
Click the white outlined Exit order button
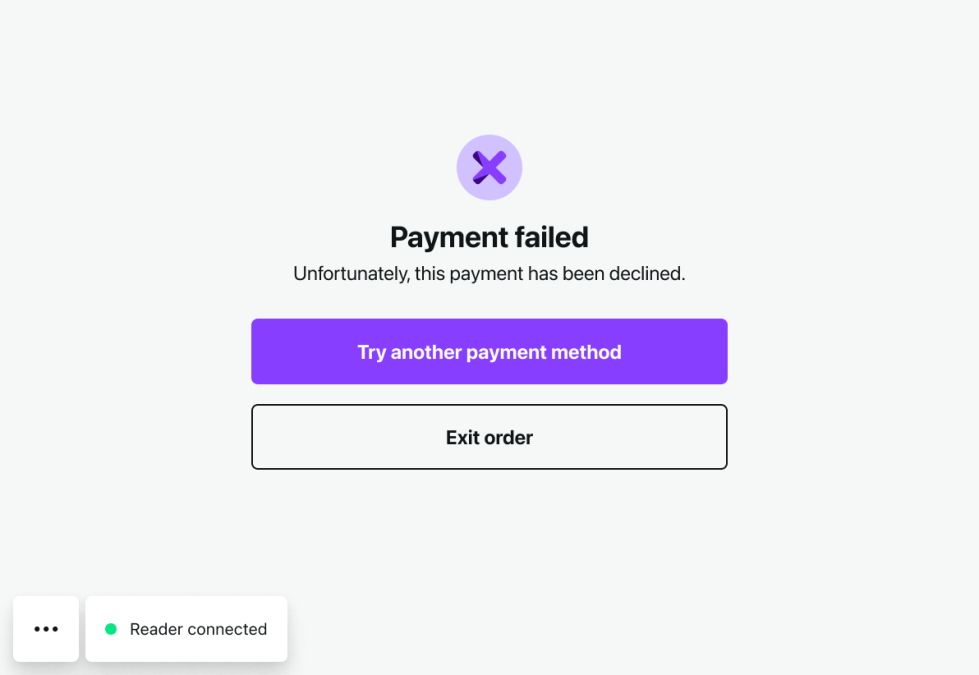pos(489,437)
